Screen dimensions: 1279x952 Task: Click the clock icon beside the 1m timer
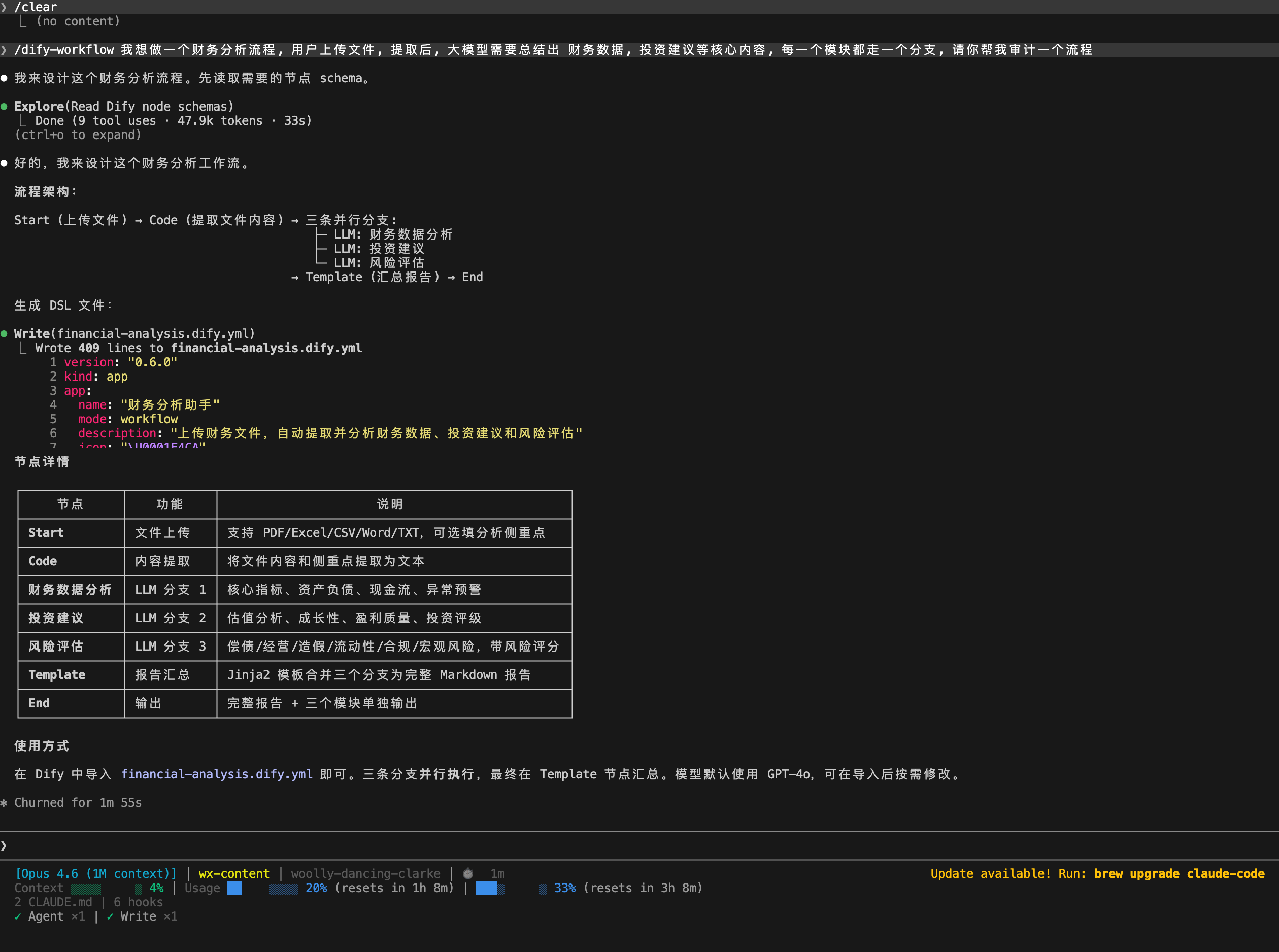(467, 874)
